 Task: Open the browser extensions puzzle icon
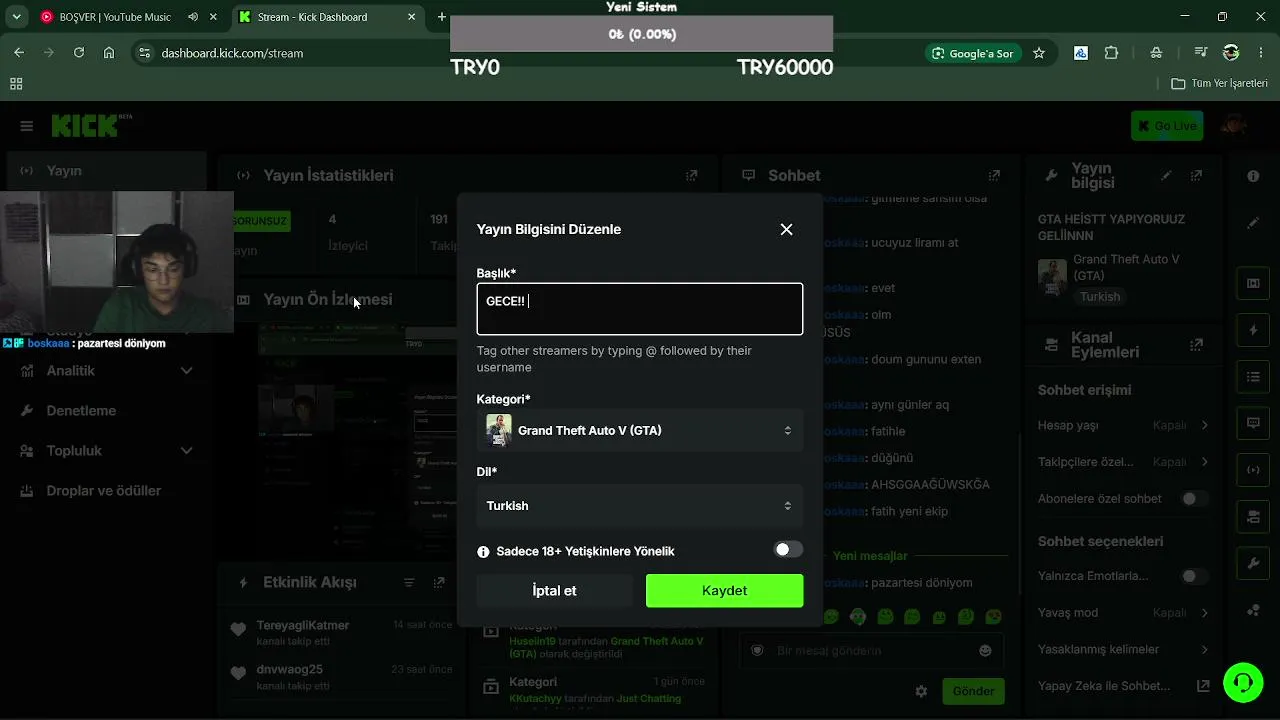click(1111, 53)
